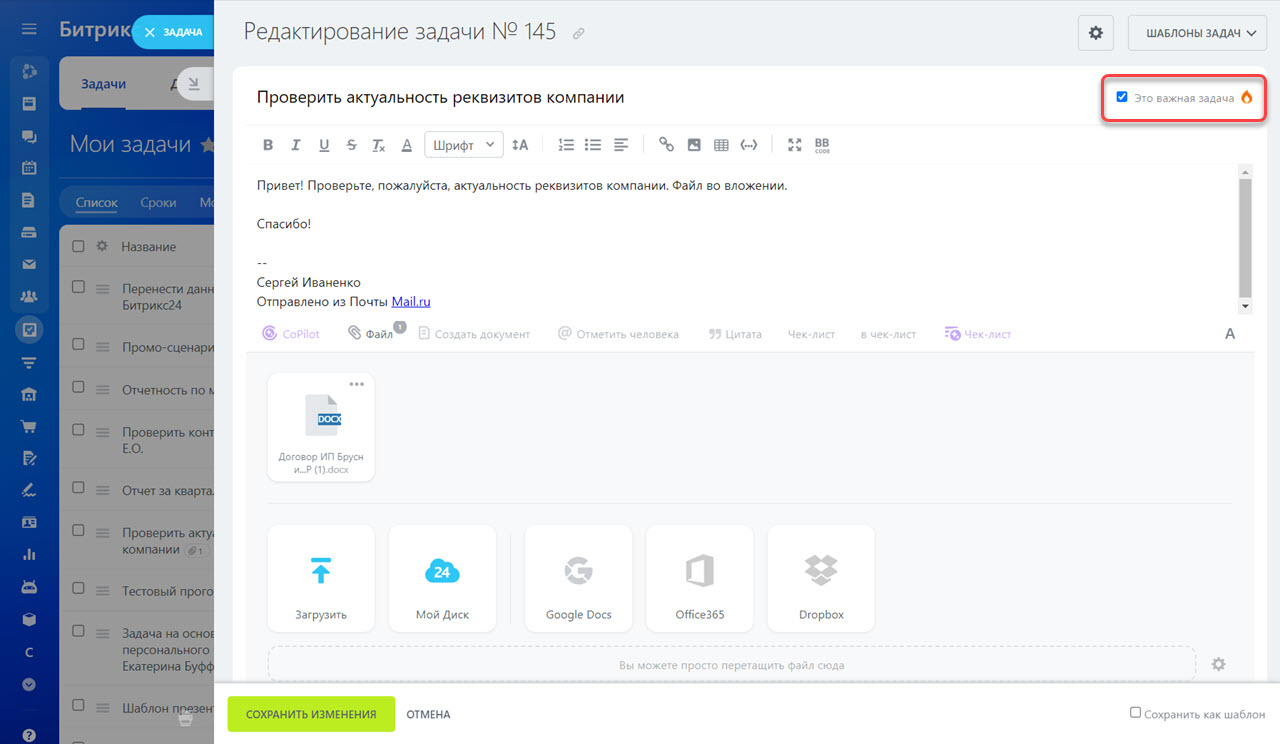This screenshot has height=744, width=1280.
Task: Open the CRM funnel icon in sidebar
Action: (29, 361)
